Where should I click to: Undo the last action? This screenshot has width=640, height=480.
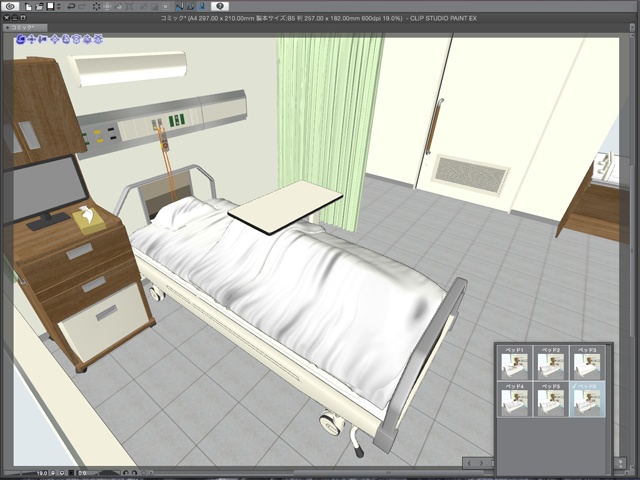(71, 7)
